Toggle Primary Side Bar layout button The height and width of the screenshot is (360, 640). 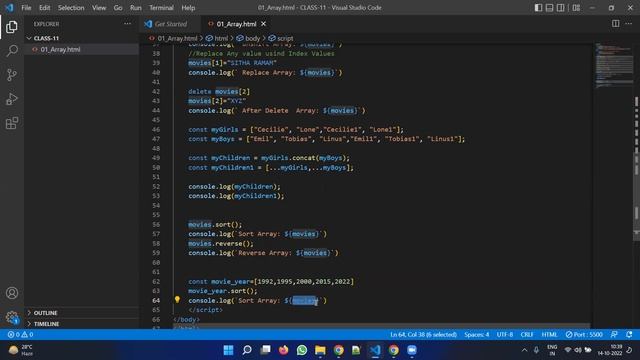click(x=538, y=8)
